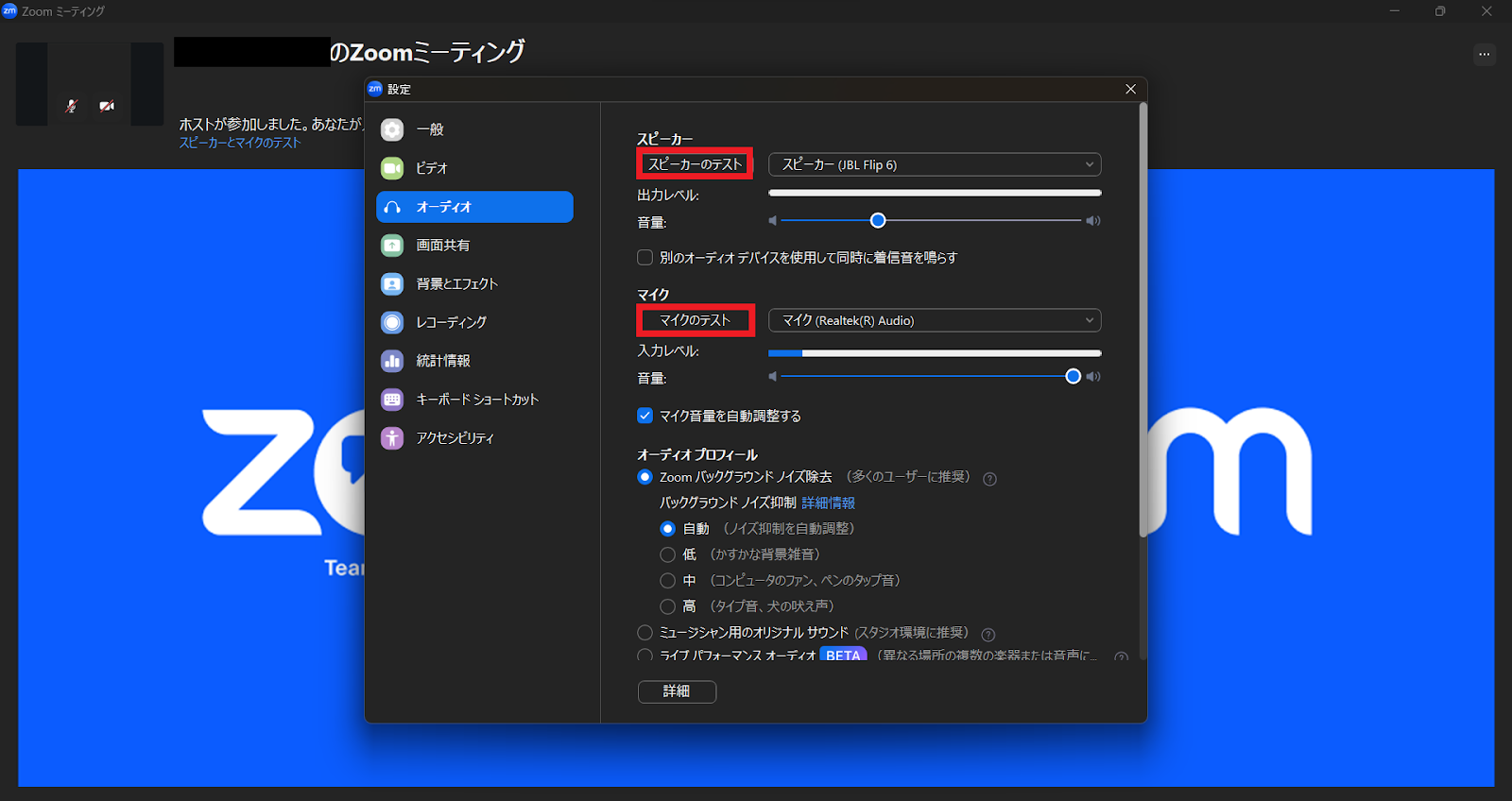Click スピーカーとマイクのテスト link in meeting window
The image size is (1512, 801).
(240, 143)
